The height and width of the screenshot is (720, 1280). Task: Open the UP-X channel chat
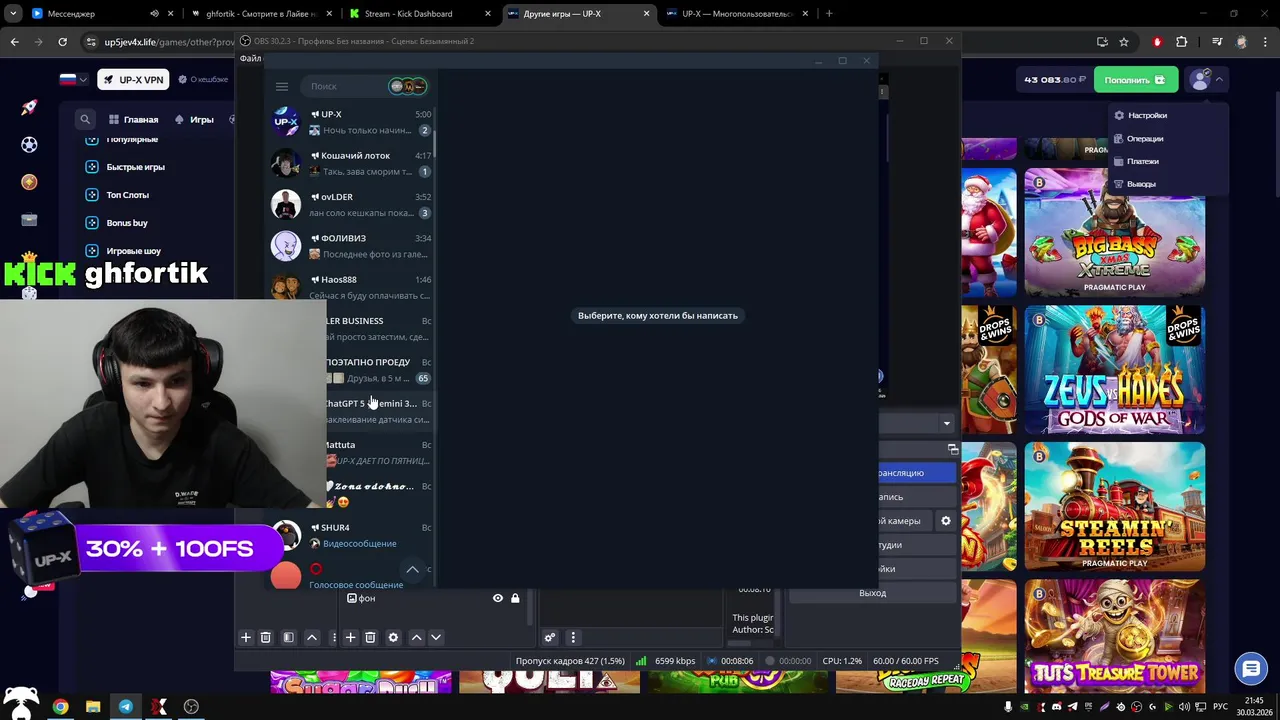pyautogui.click(x=351, y=122)
